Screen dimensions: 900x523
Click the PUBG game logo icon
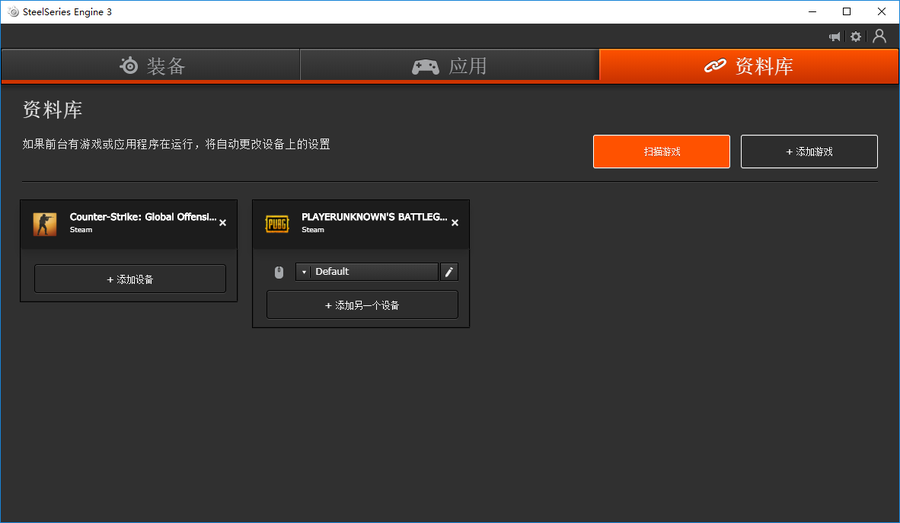coord(277,223)
